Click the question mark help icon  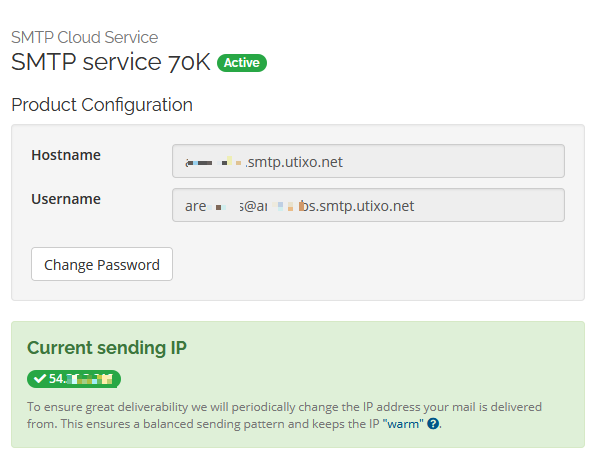[x=433, y=424]
